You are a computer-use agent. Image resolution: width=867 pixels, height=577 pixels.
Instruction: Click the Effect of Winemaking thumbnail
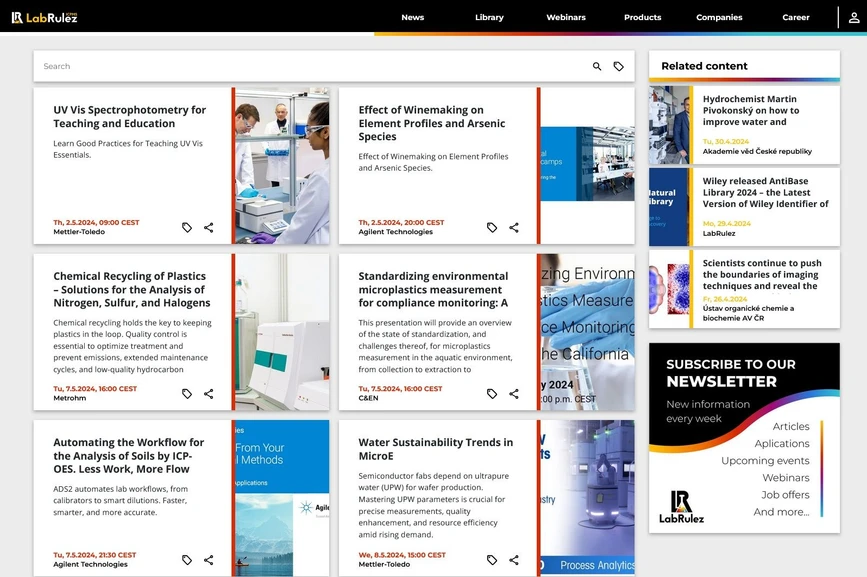tap(587, 164)
